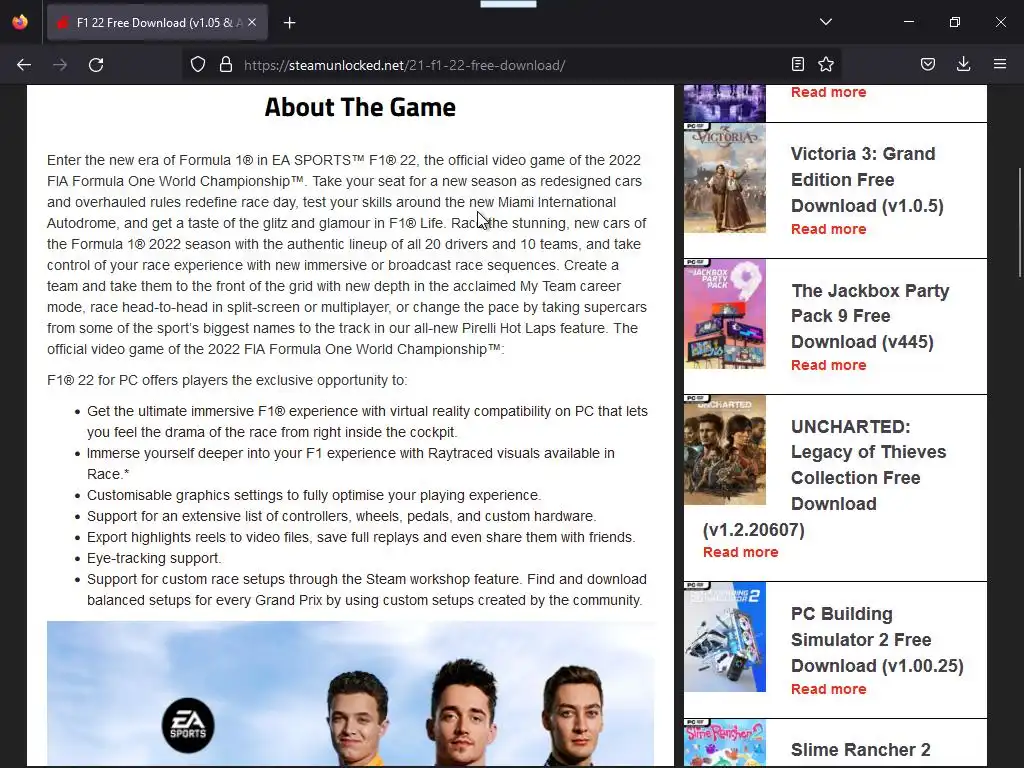1024x768 pixels.
Task: Toggle reader view icon
Action: [x=797, y=64]
